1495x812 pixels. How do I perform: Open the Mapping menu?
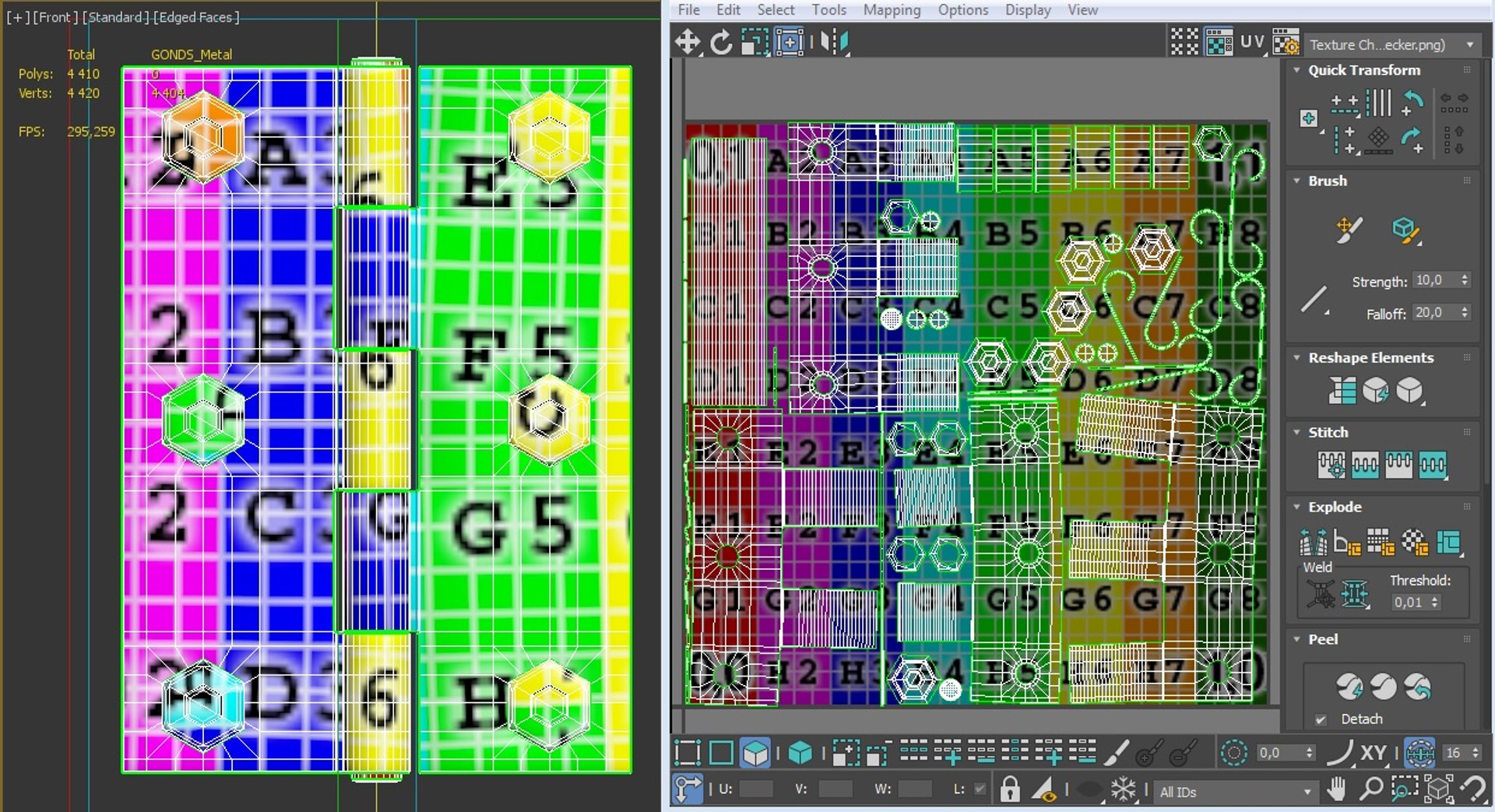[x=892, y=10]
